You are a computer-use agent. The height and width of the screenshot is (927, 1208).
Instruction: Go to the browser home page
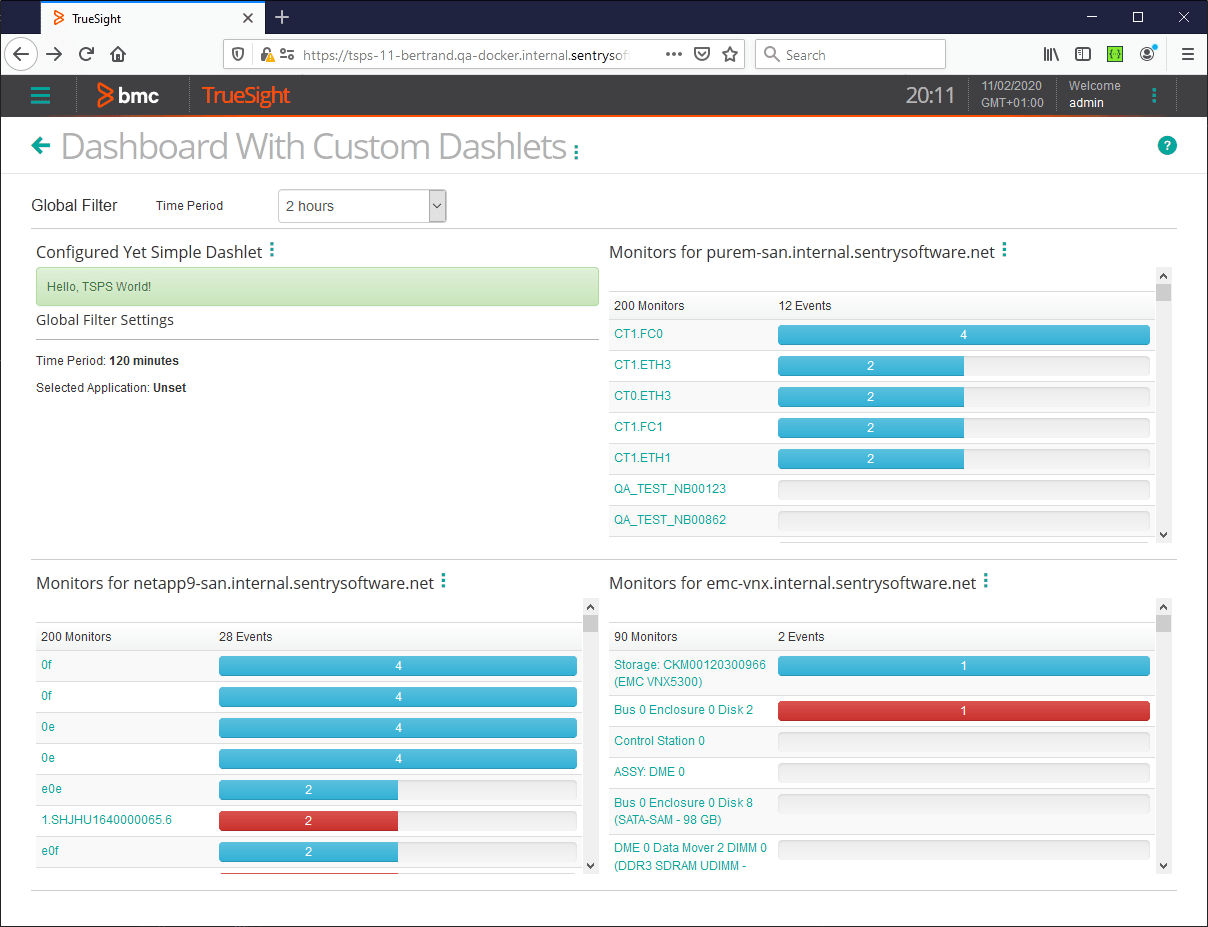click(118, 55)
